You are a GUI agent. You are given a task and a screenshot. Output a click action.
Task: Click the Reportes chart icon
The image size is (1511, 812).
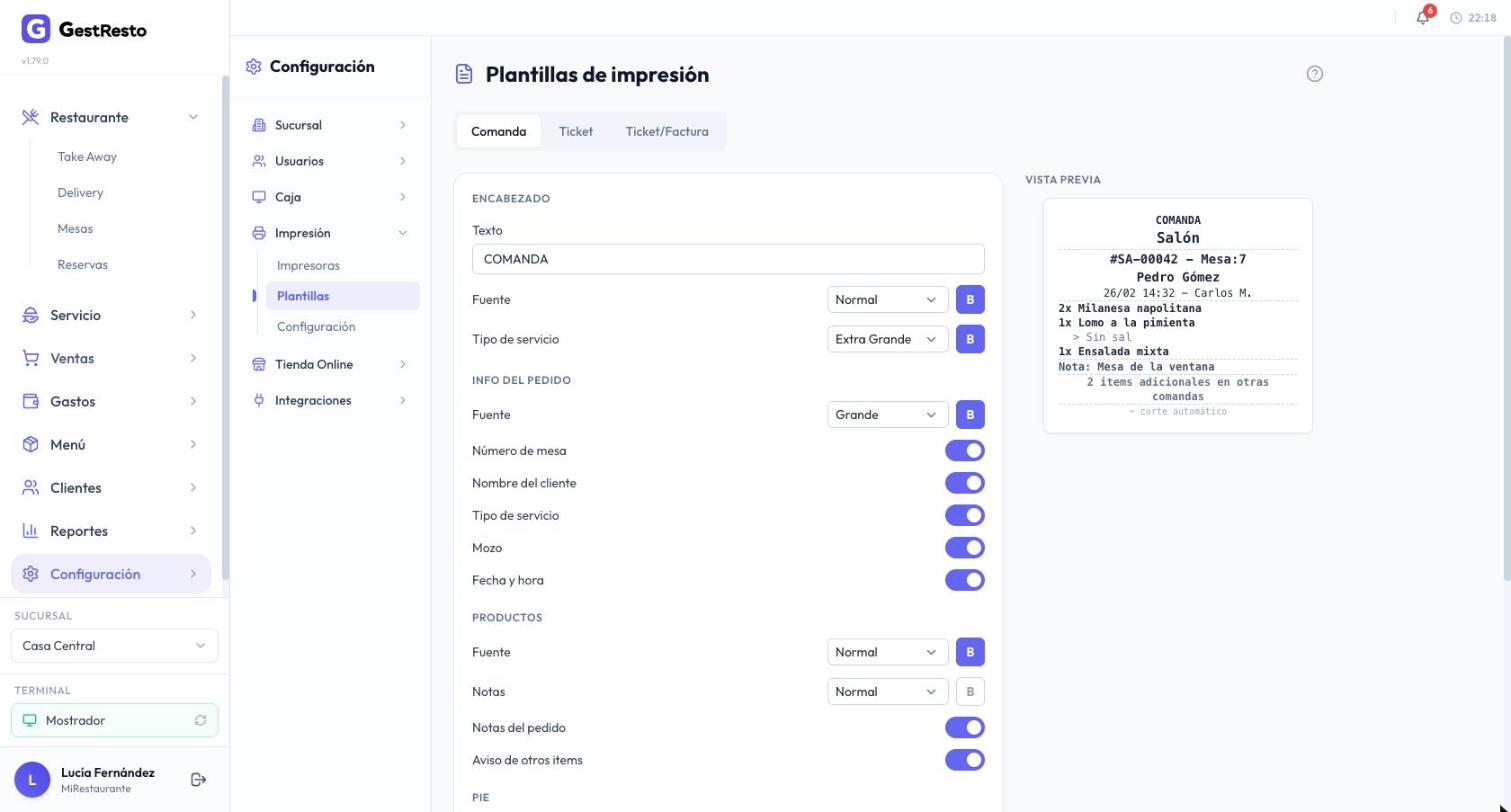click(30, 531)
